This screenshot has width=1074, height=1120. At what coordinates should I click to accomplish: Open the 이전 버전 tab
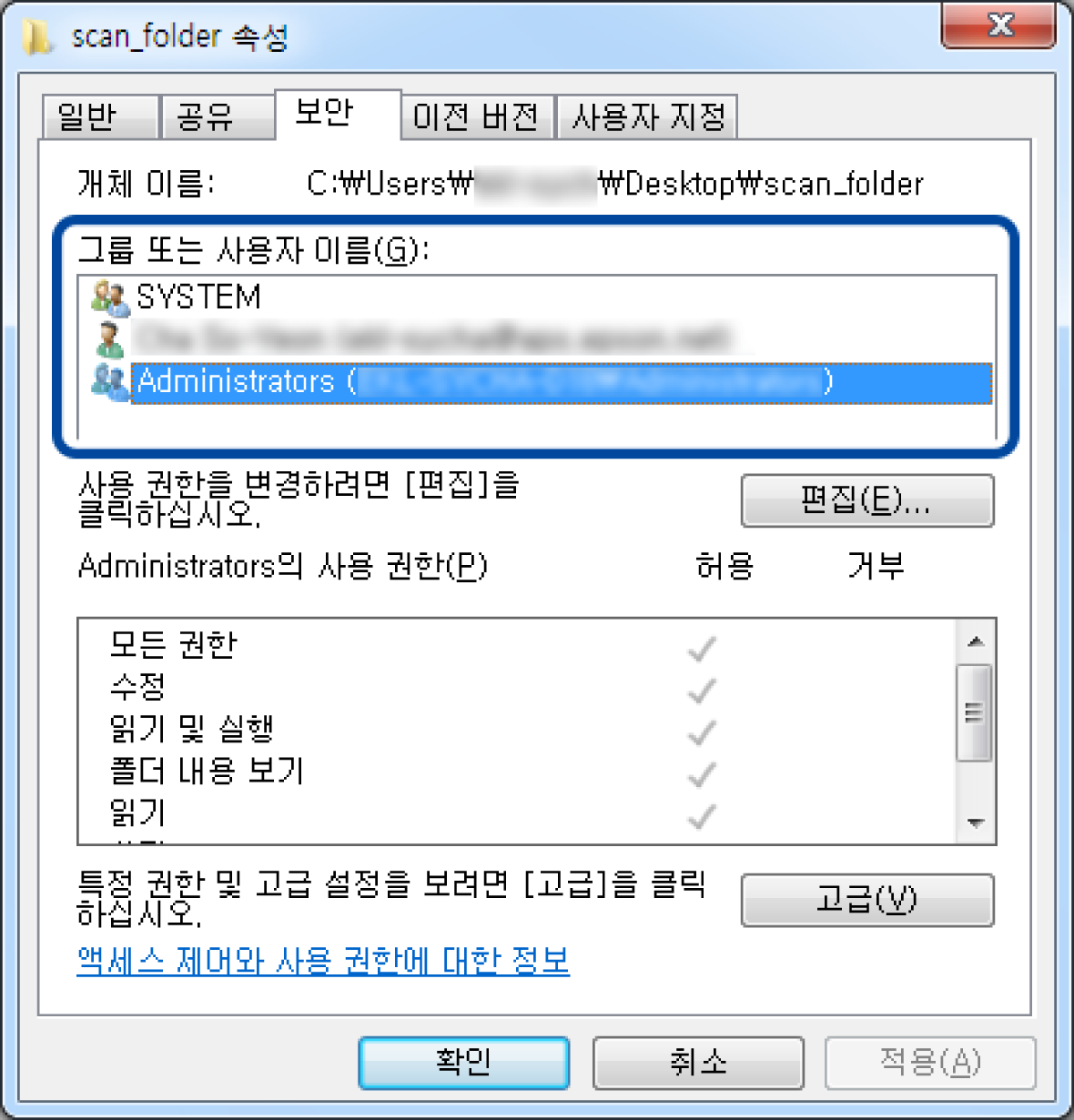477,117
